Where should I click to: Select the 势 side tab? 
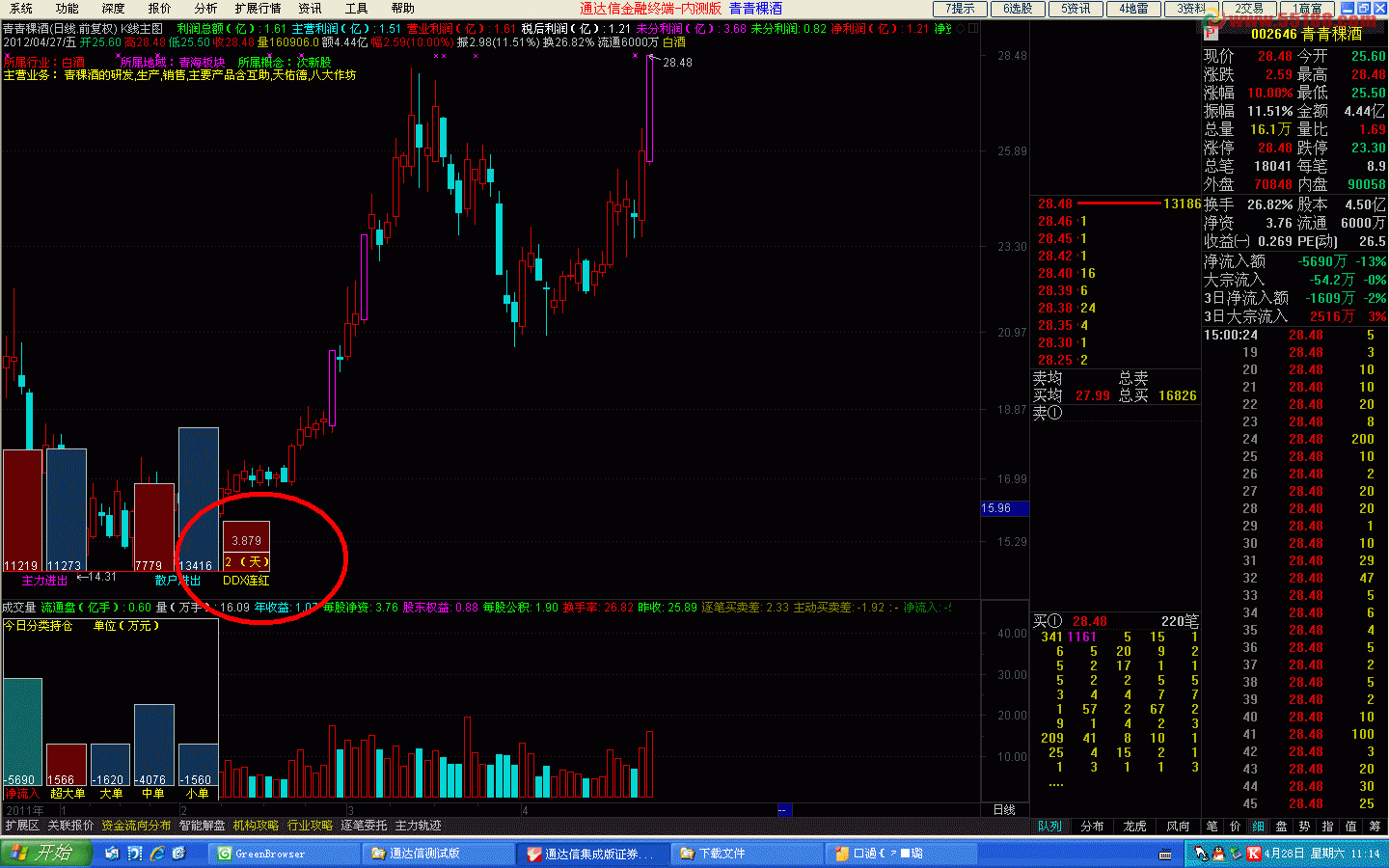(x=1304, y=826)
